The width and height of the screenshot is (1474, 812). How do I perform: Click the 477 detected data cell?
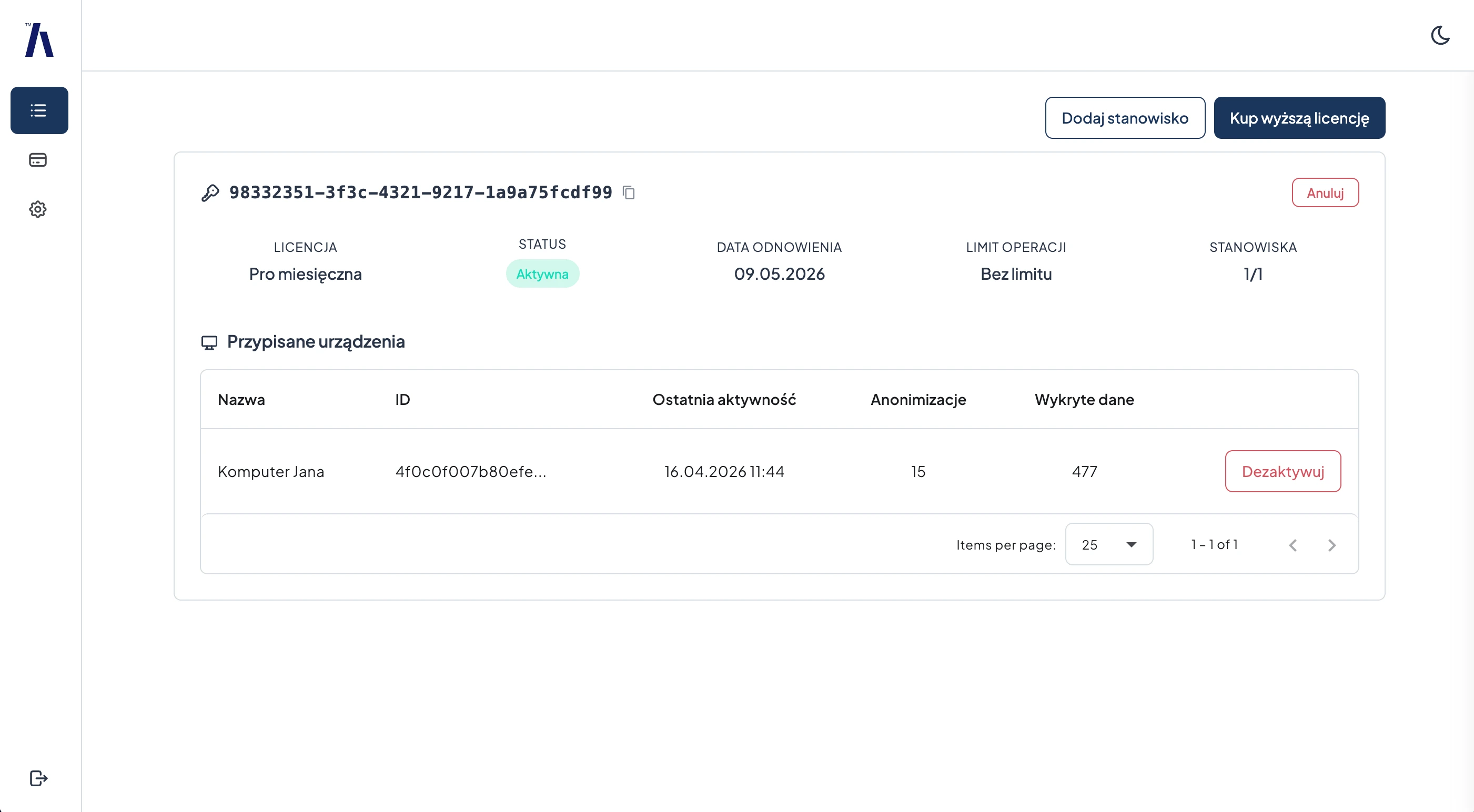1084,472
